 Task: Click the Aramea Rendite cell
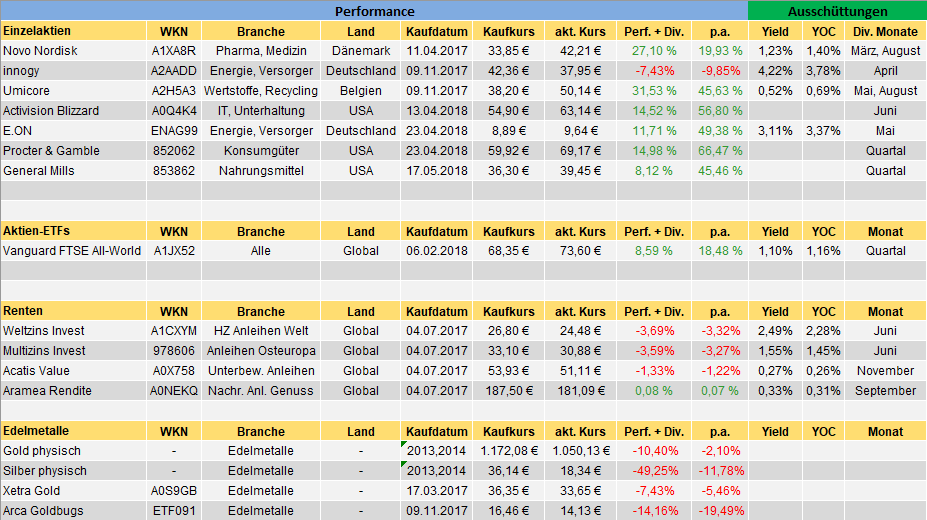[x=74, y=391]
